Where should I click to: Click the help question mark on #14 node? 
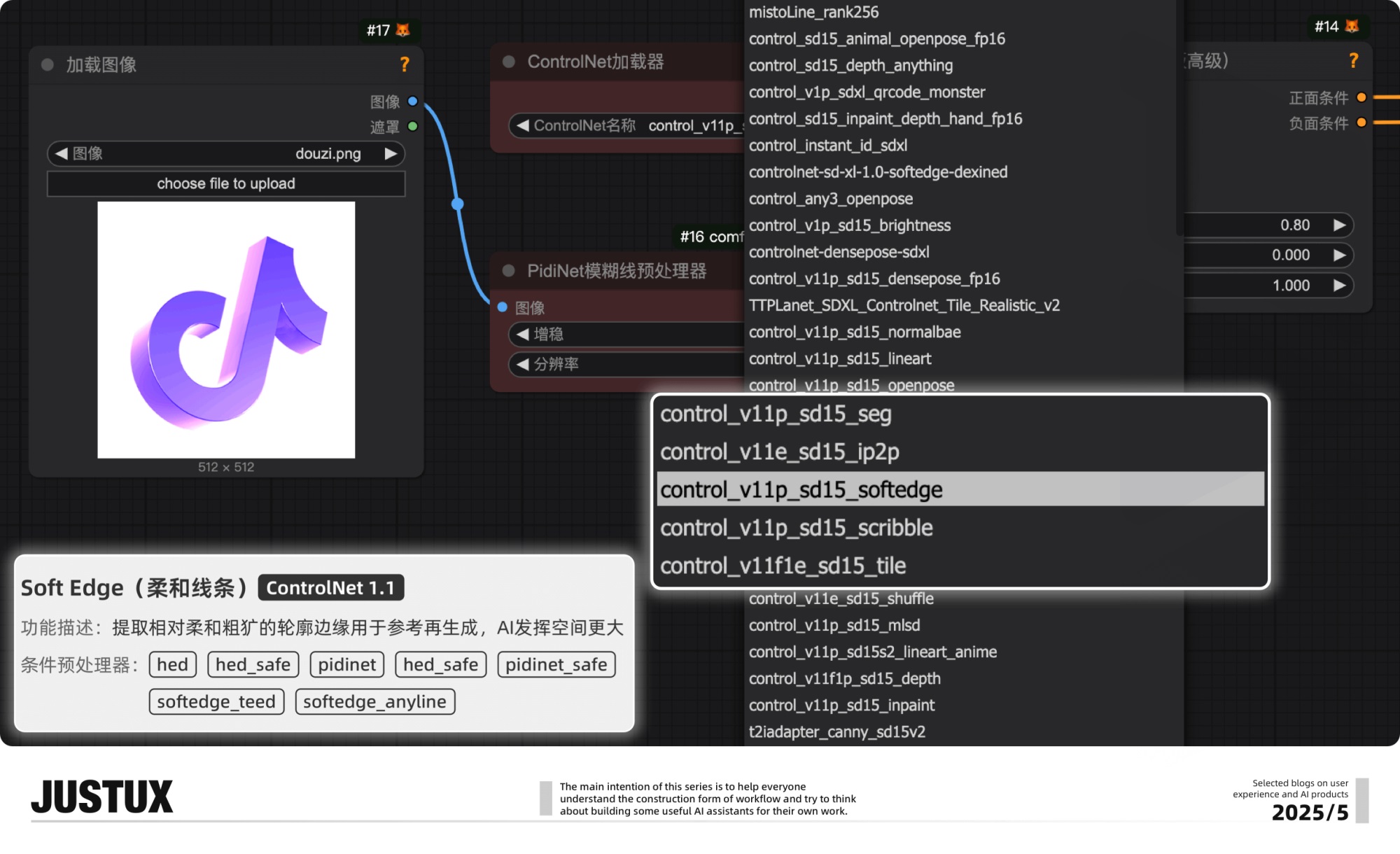pyautogui.click(x=1353, y=61)
